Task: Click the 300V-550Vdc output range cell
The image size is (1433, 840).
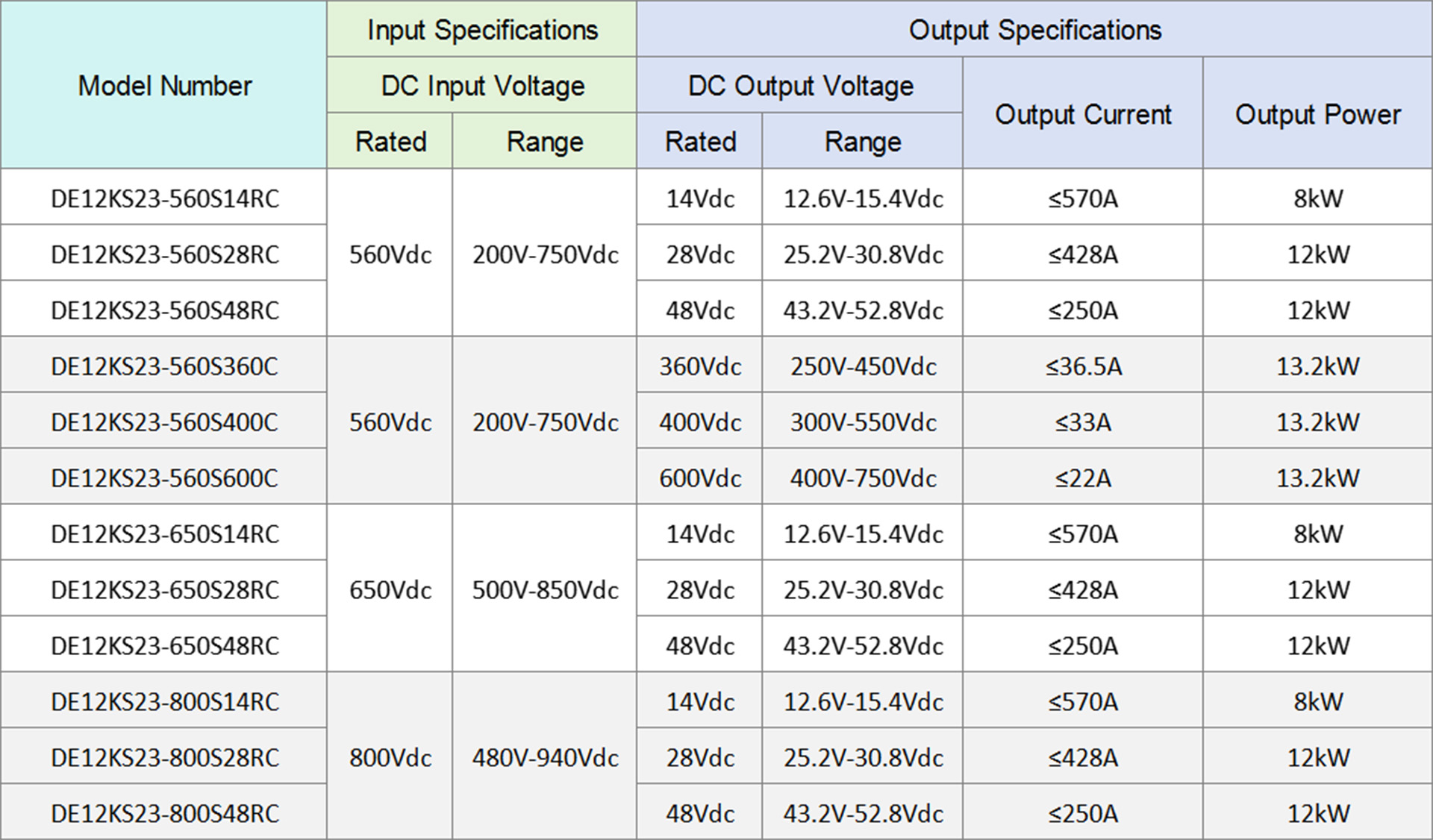Action: point(863,422)
